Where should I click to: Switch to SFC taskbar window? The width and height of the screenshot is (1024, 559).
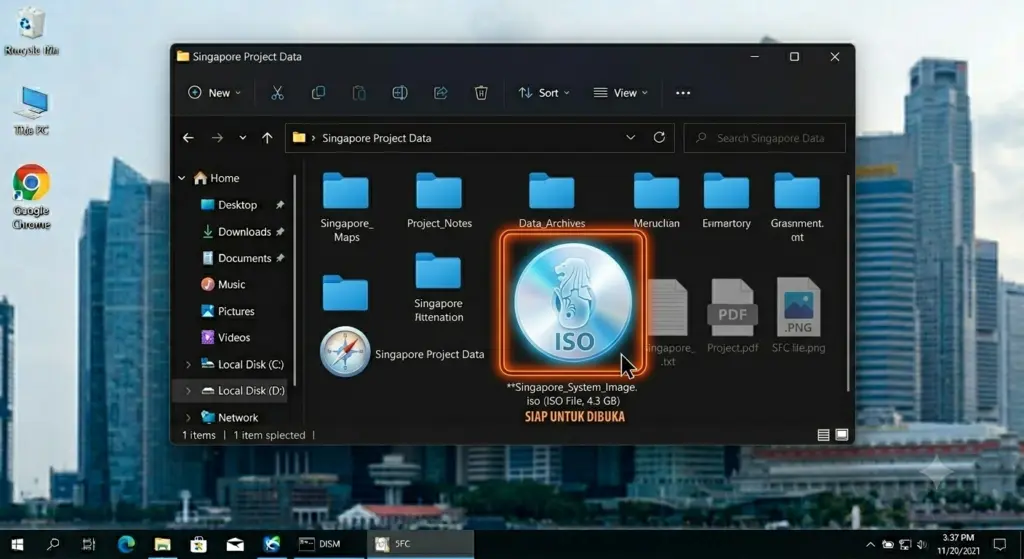421,543
